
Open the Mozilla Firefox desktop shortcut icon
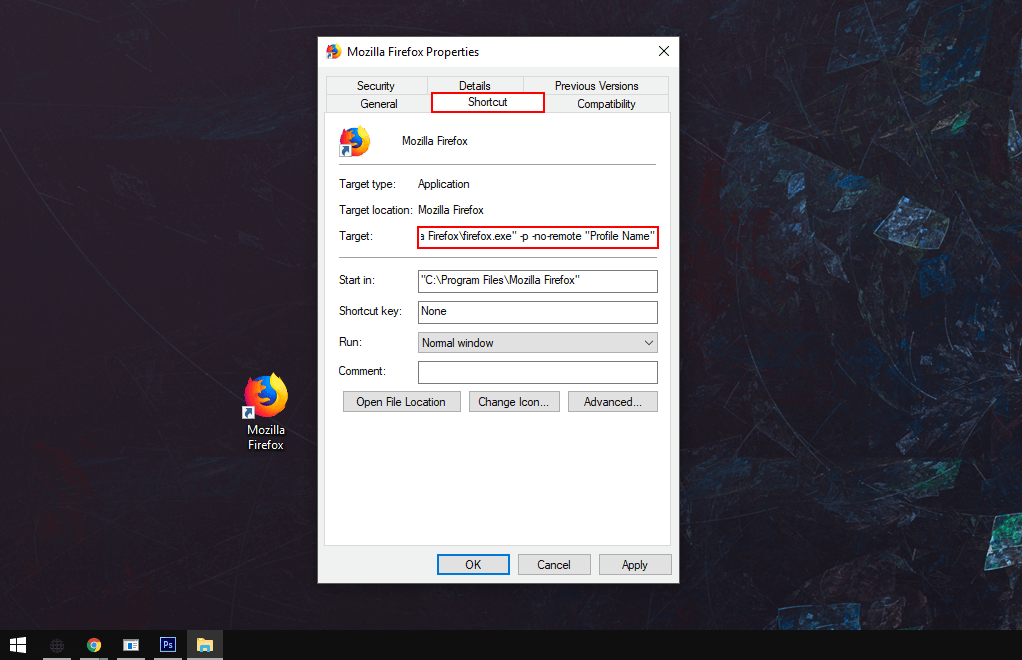click(266, 395)
